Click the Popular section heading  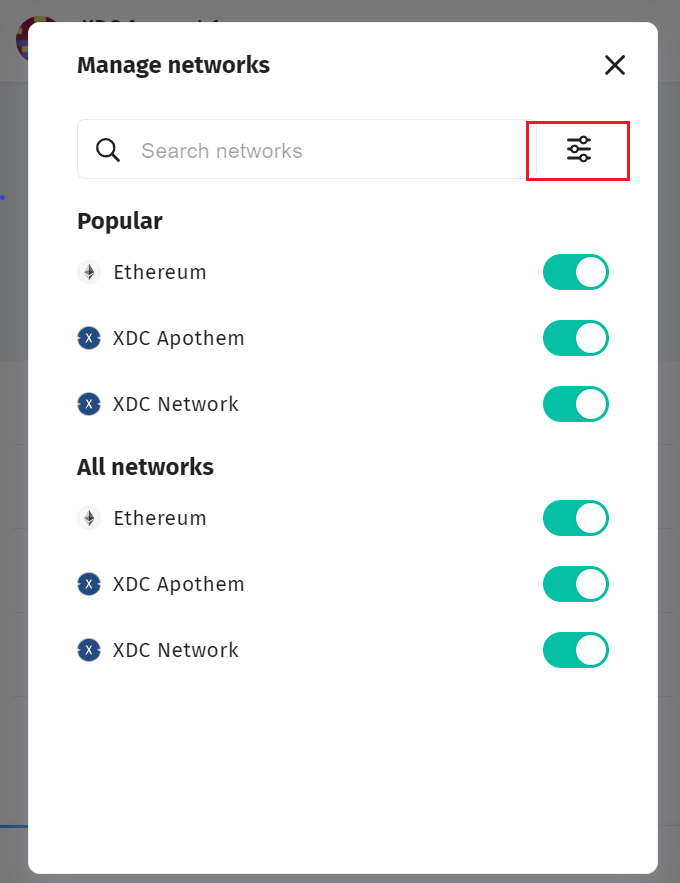pyautogui.click(x=120, y=221)
